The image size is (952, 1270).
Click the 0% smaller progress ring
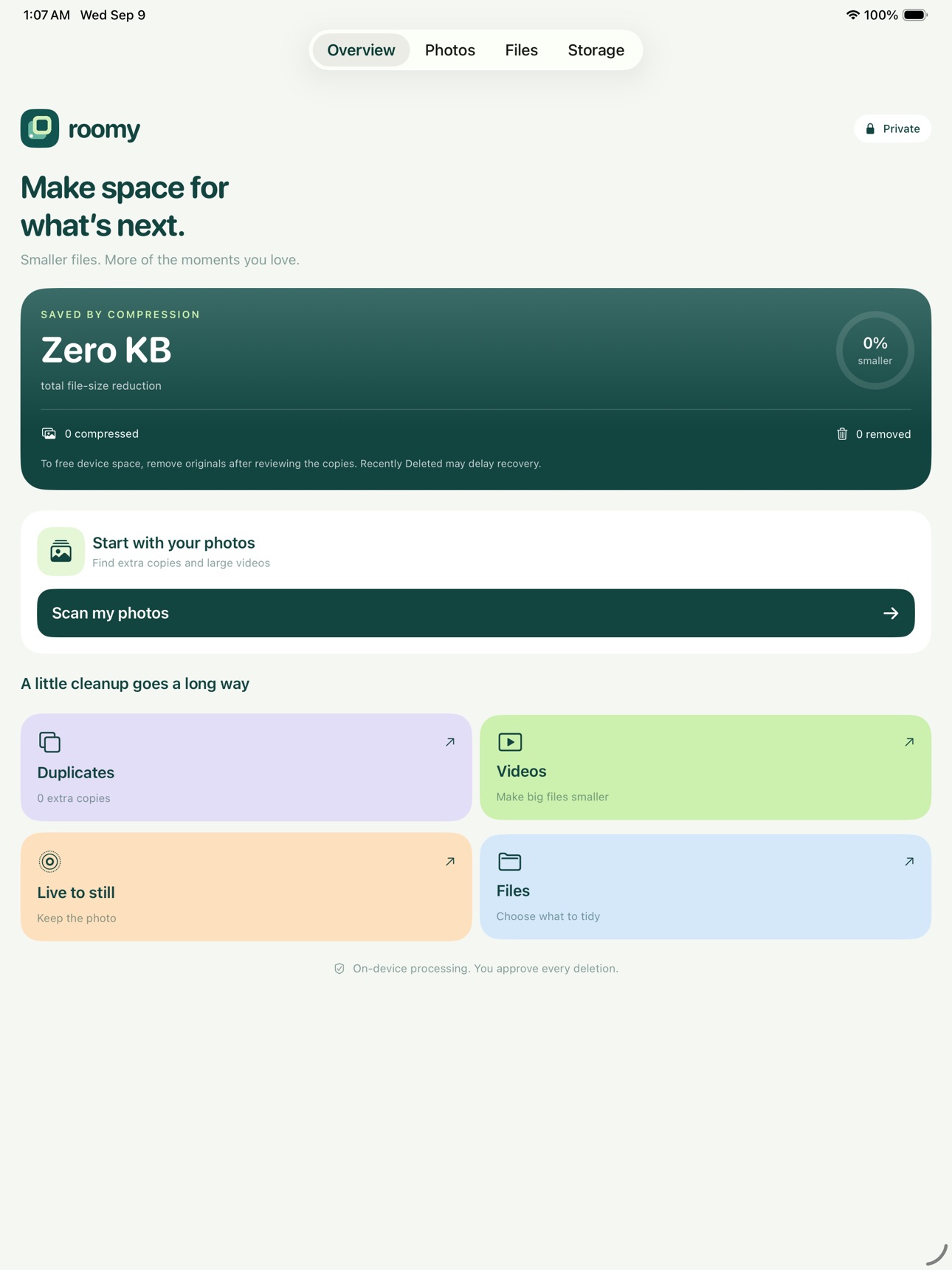tap(875, 350)
